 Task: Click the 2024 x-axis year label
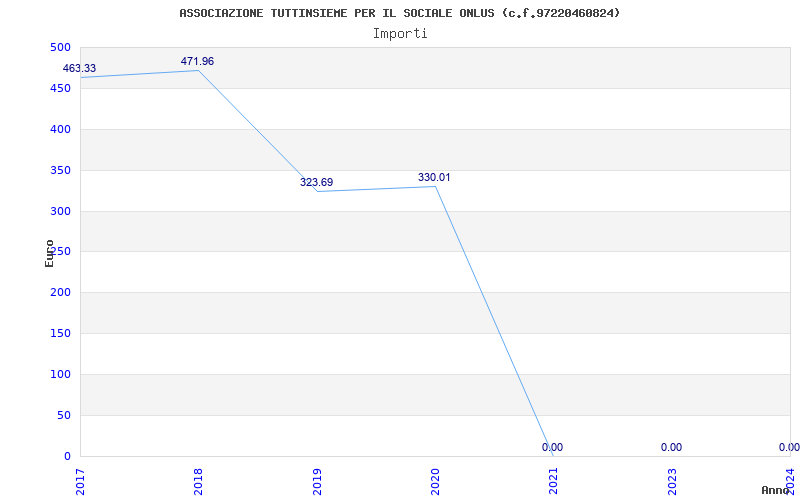tap(790, 482)
